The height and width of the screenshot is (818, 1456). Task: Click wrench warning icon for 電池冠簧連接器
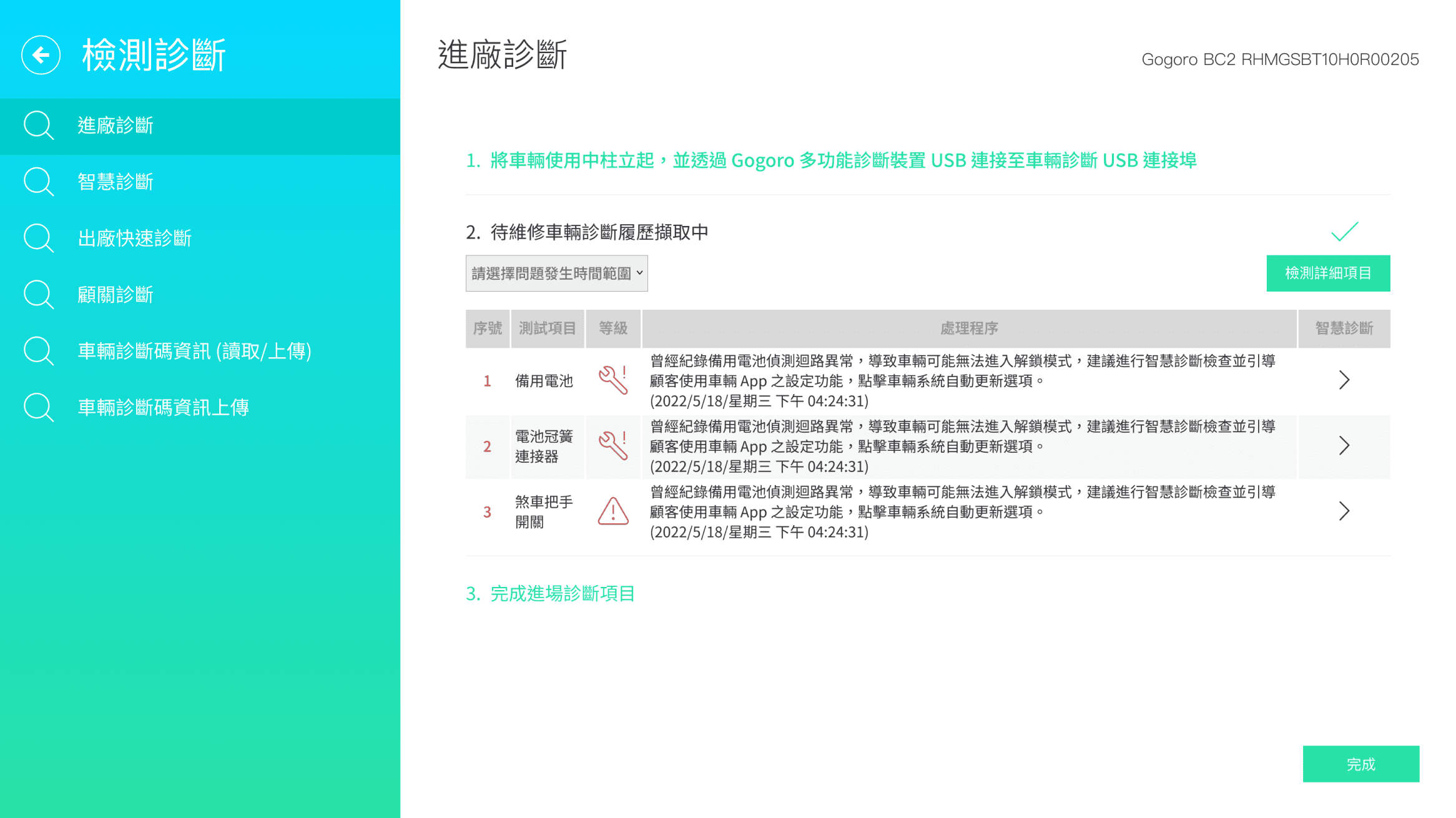tap(613, 446)
